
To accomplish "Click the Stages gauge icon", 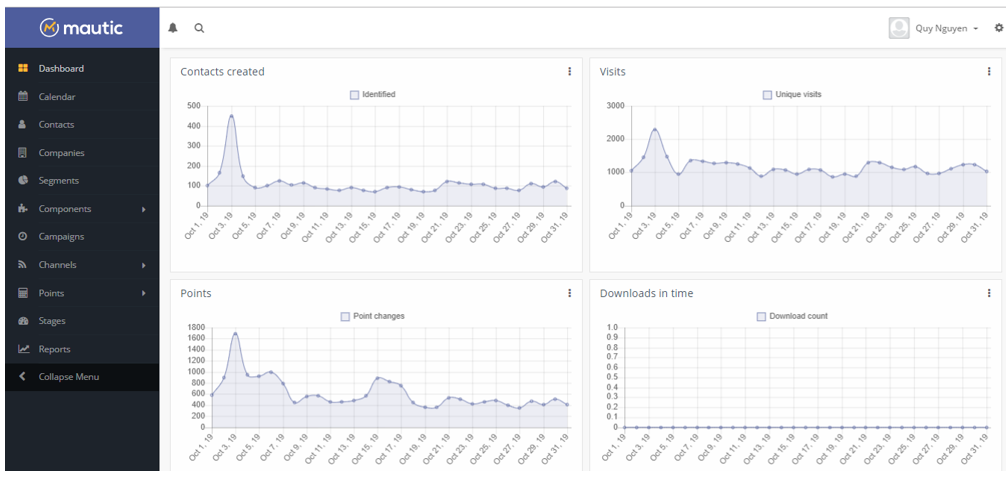I will pos(23,321).
